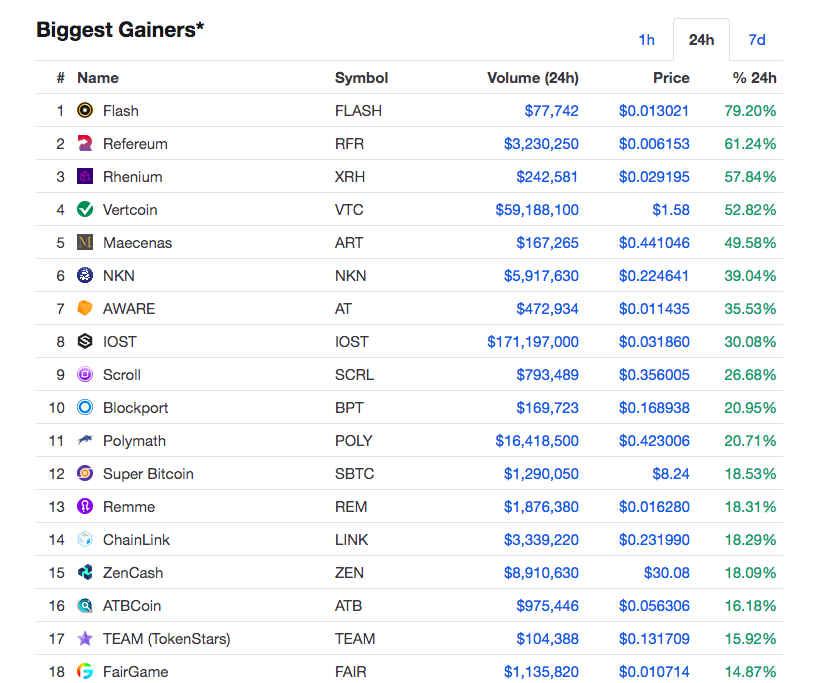The width and height of the screenshot is (836, 683).
Task: Click the ChainLink cube logo icon
Action: point(85,540)
